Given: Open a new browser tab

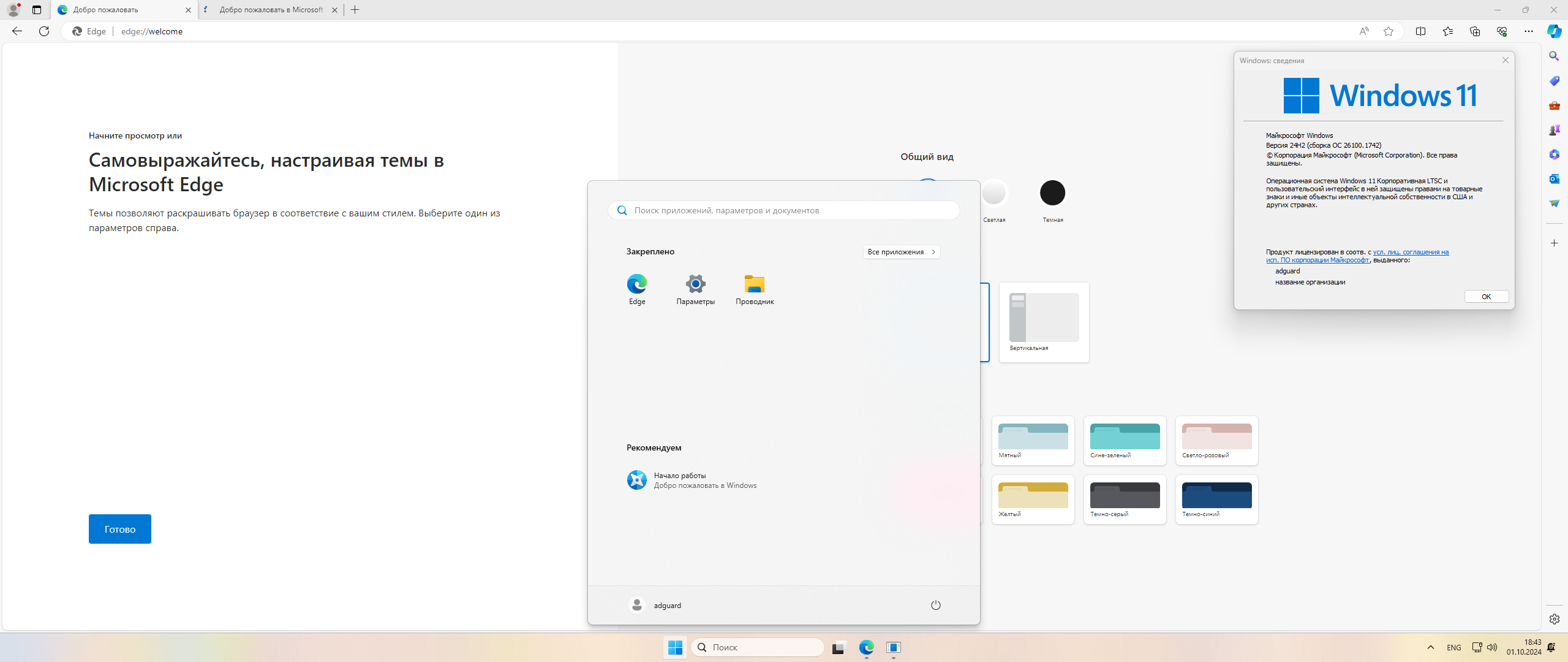Looking at the screenshot, I should pyautogui.click(x=355, y=10).
